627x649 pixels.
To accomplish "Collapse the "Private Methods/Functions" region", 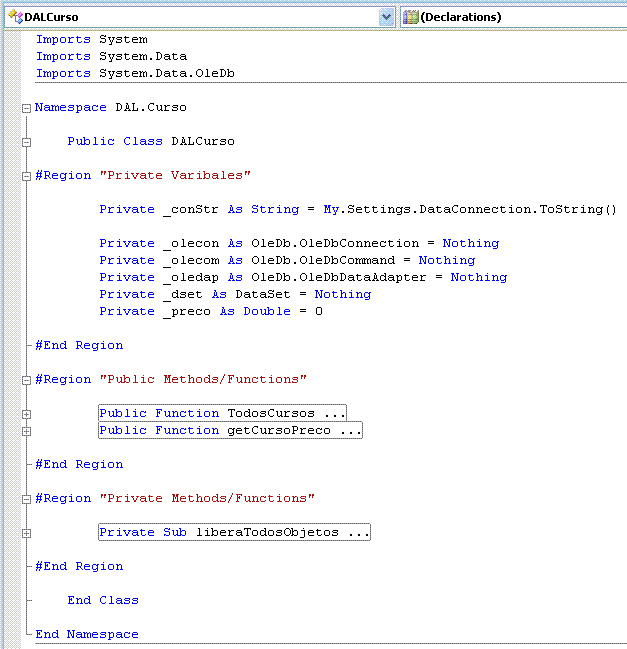I will pyautogui.click(x=26, y=499).
